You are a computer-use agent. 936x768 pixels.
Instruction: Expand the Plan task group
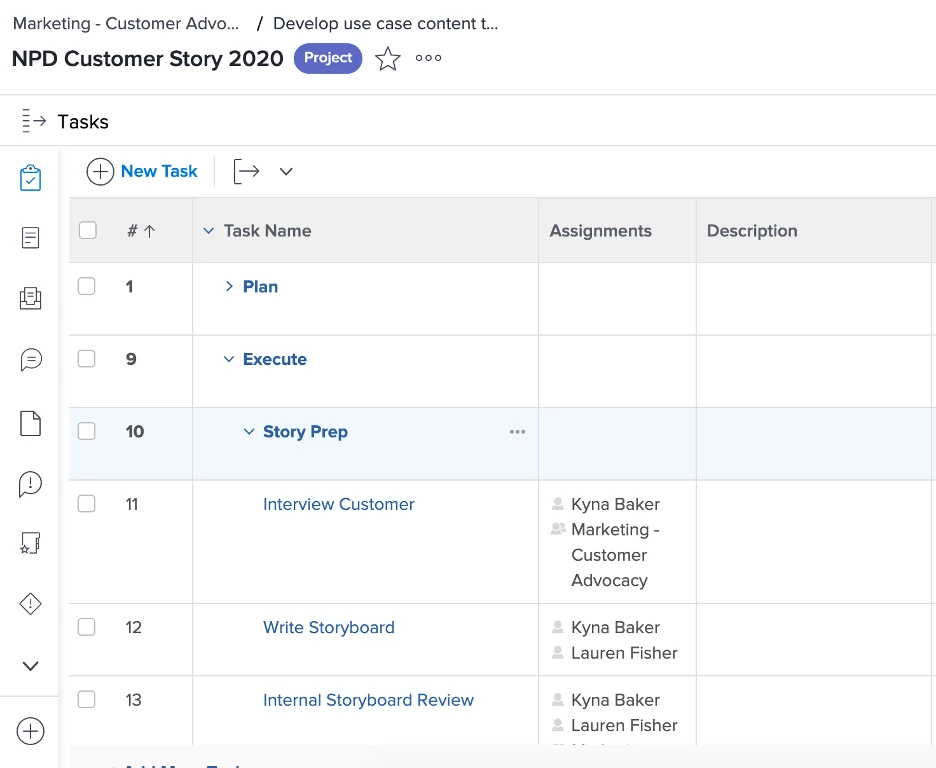(229, 287)
